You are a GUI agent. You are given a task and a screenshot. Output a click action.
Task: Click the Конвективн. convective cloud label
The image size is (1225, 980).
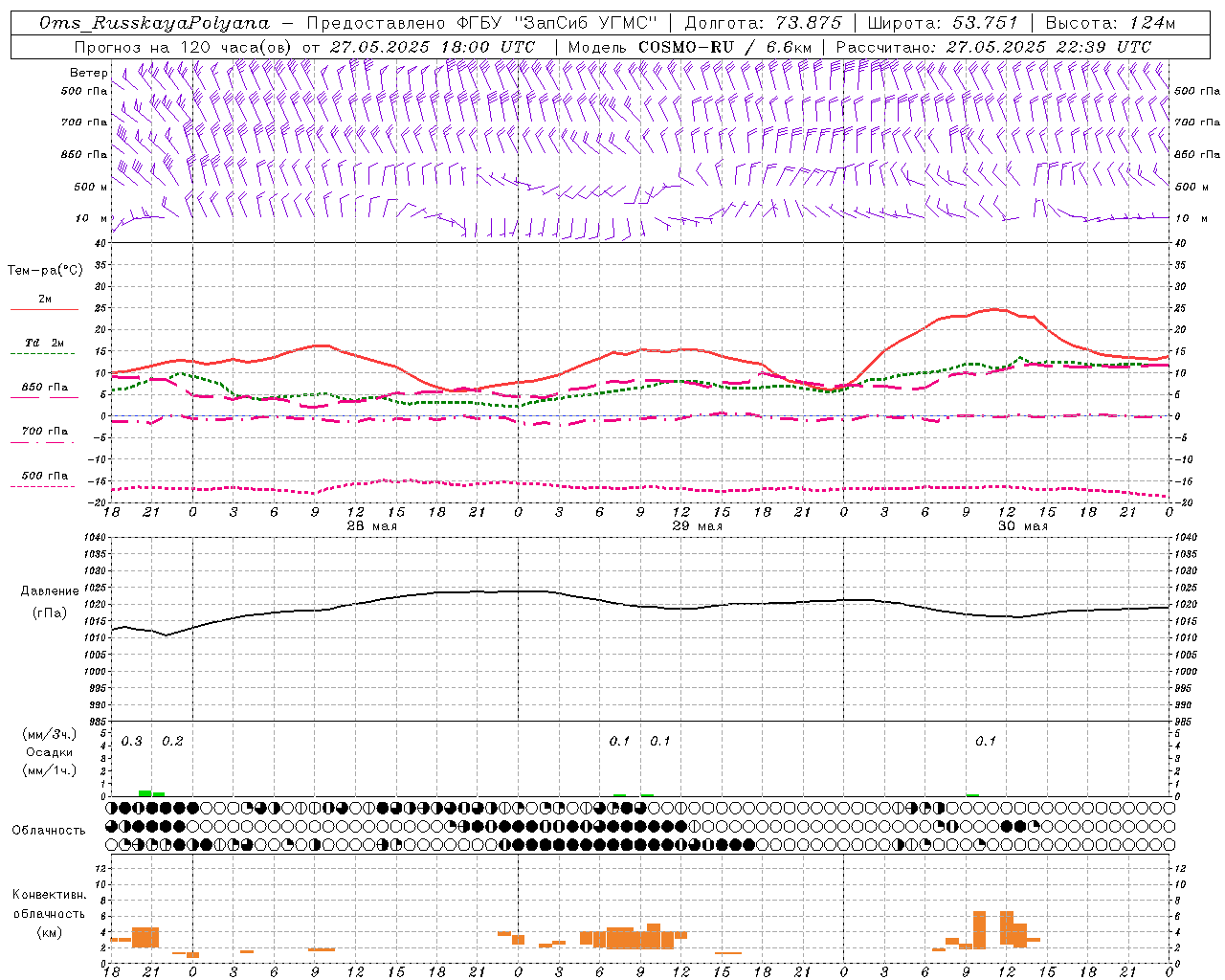click(49, 895)
